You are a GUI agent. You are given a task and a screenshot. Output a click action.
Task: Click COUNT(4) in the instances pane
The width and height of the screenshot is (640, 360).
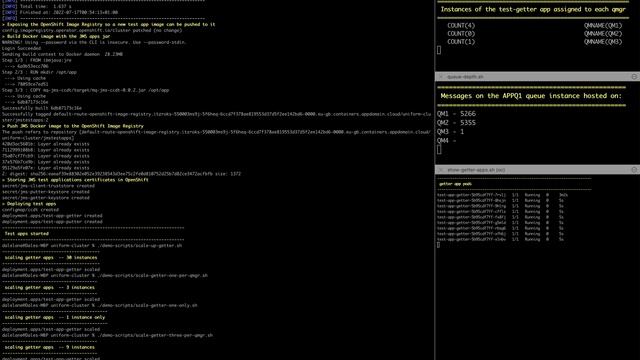[461, 25]
